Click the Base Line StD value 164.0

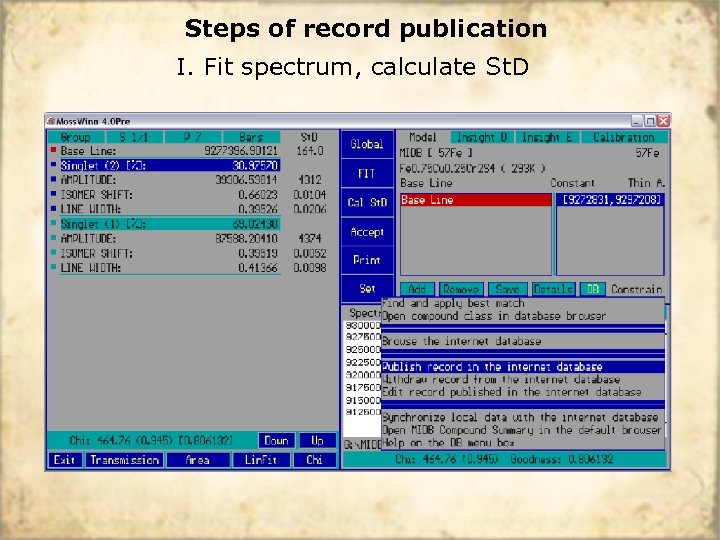point(309,151)
